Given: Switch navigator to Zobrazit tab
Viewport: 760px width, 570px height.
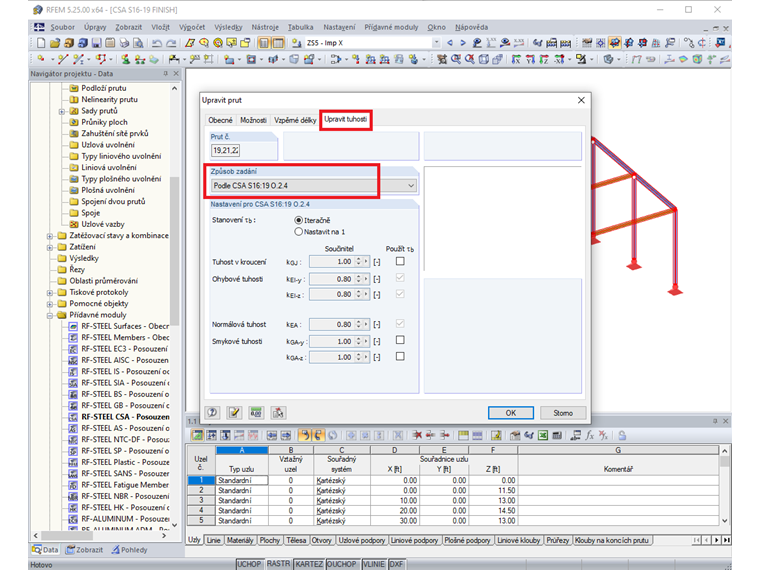Looking at the screenshot, I should (x=84, y=550).
